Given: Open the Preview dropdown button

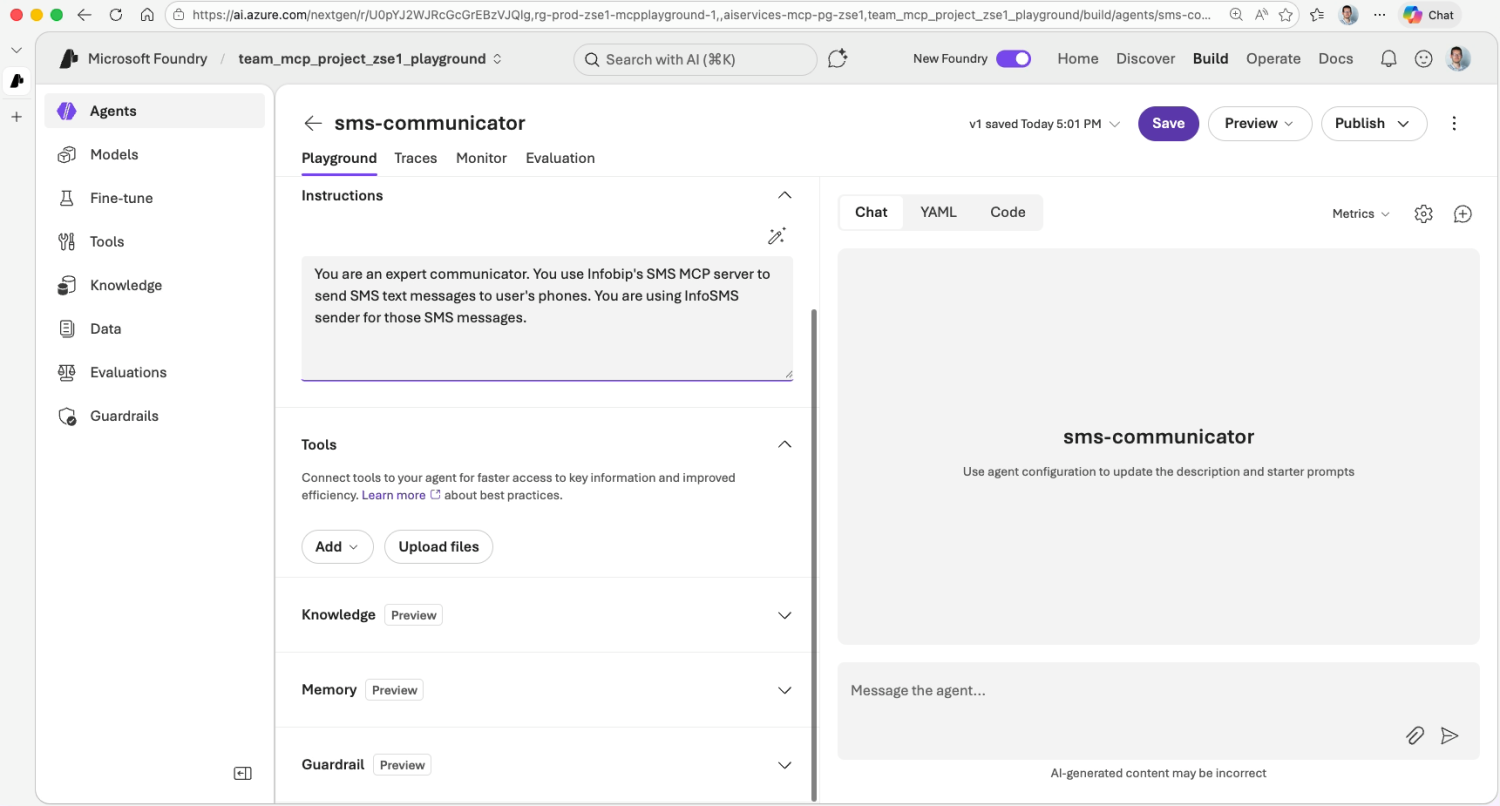Looking at the screenshot, I should tap(1260, 123).
